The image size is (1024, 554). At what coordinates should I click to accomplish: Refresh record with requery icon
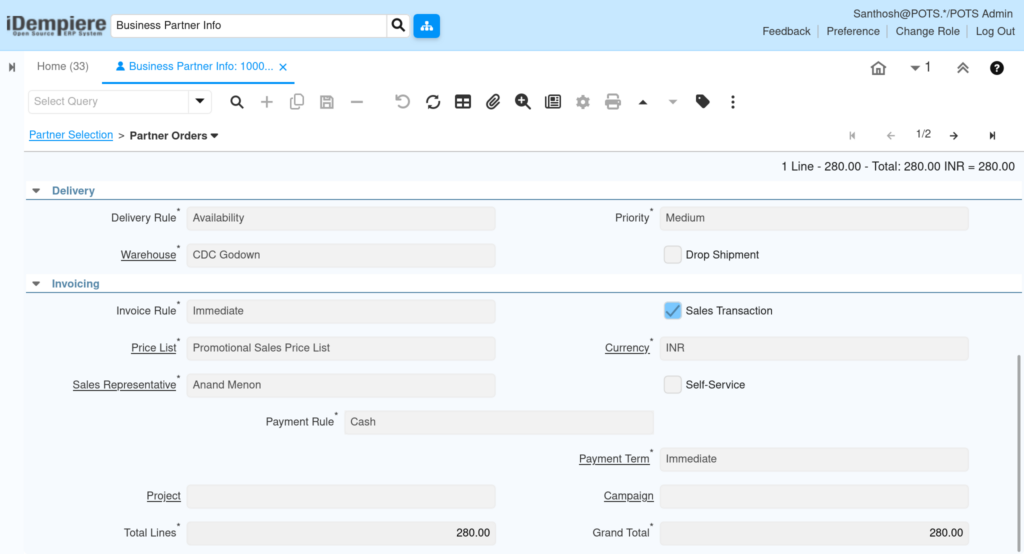[433, 102]
